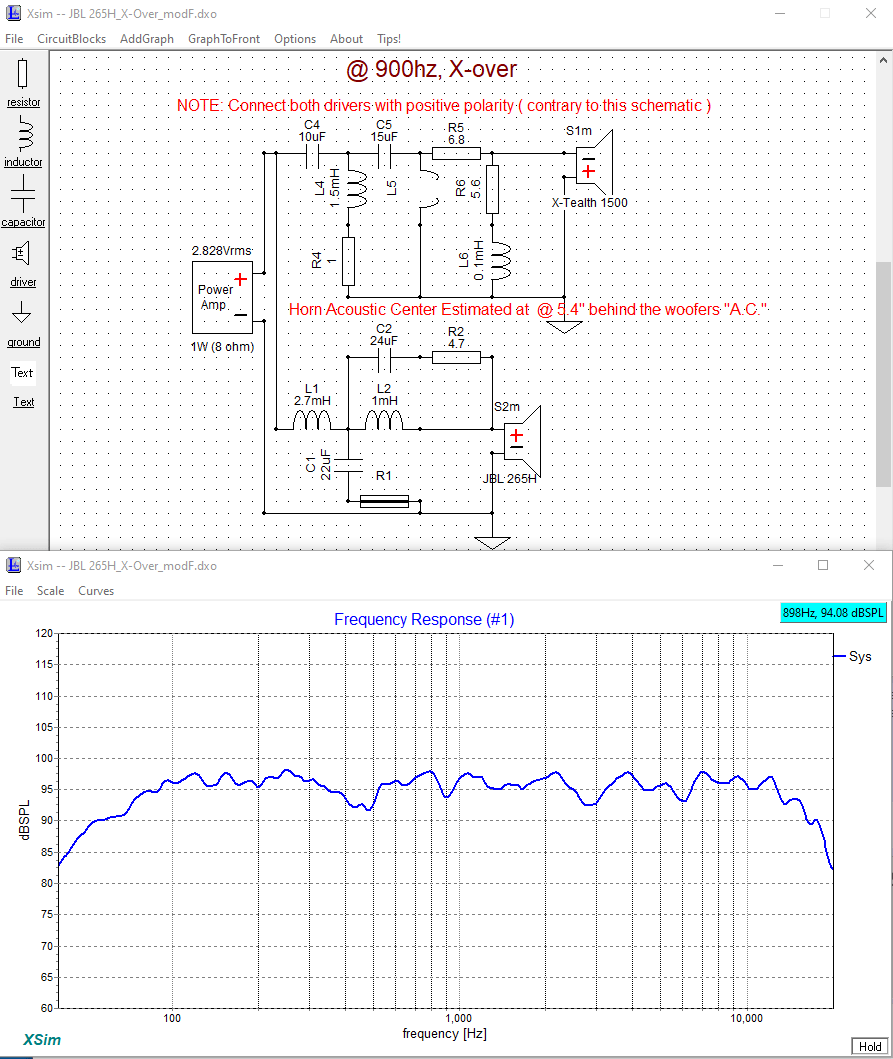893x1059 pixels.
Task: Click the Xsim app icon in graph window titlebar
Action: pos(13,565)
